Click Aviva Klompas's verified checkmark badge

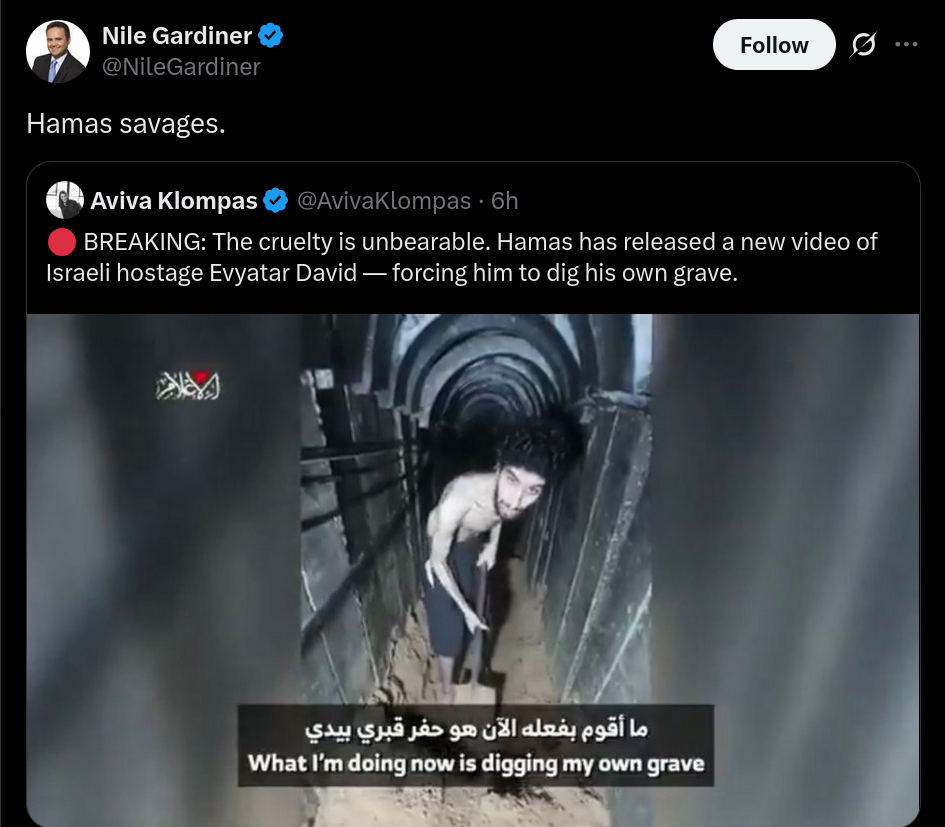point(276,200)
